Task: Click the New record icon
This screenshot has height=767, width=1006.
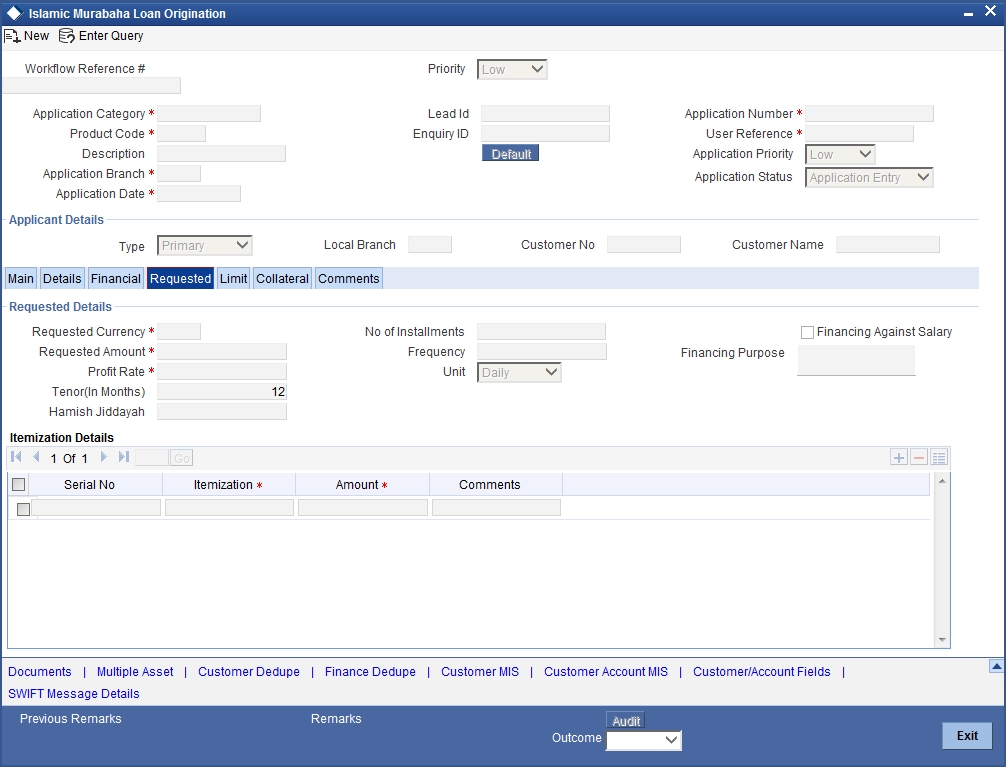Action: 12,36
